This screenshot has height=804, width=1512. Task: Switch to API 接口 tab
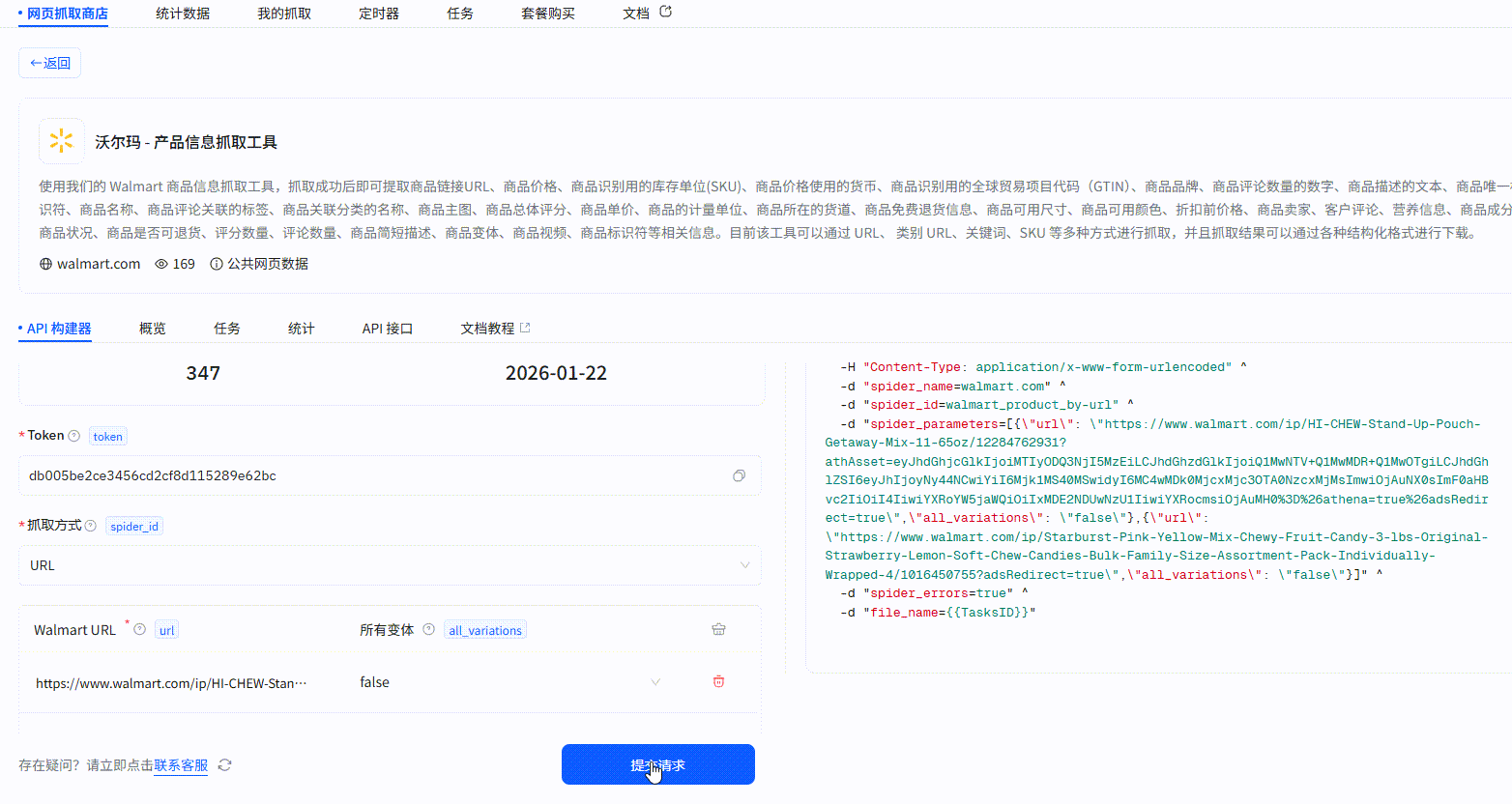(x=388, y=329)
